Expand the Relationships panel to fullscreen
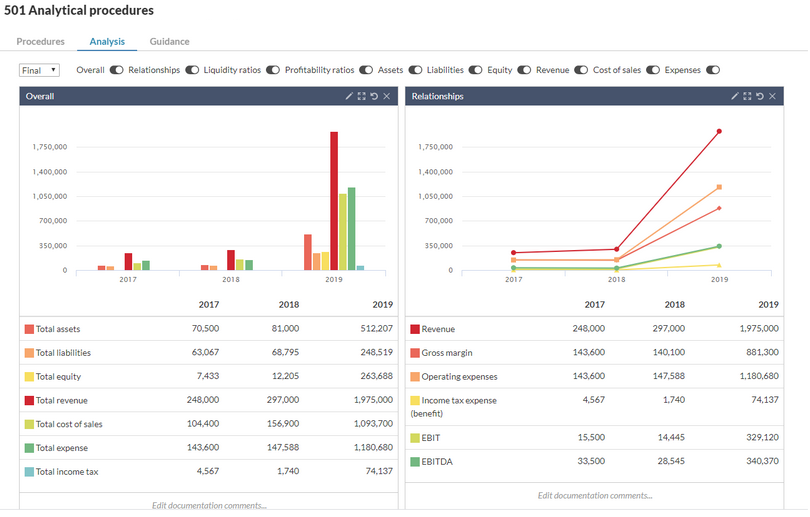 tap(747, 97)
